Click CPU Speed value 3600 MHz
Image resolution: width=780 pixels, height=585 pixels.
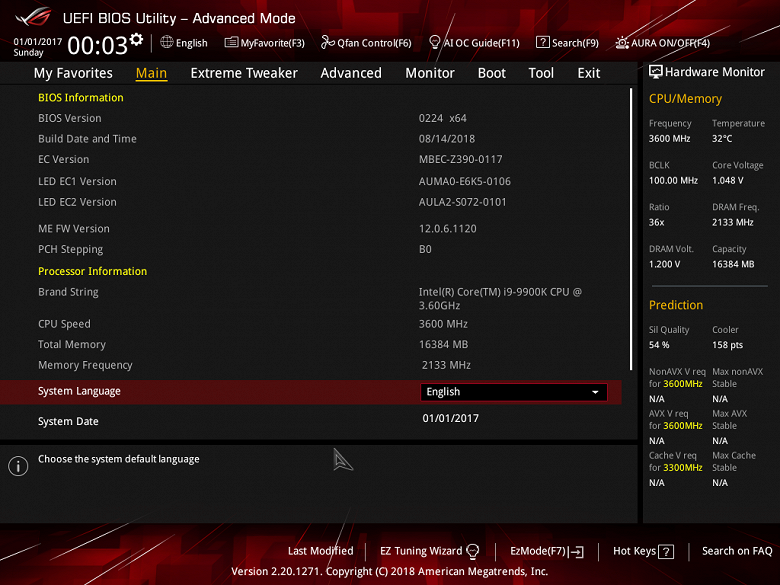443,324
